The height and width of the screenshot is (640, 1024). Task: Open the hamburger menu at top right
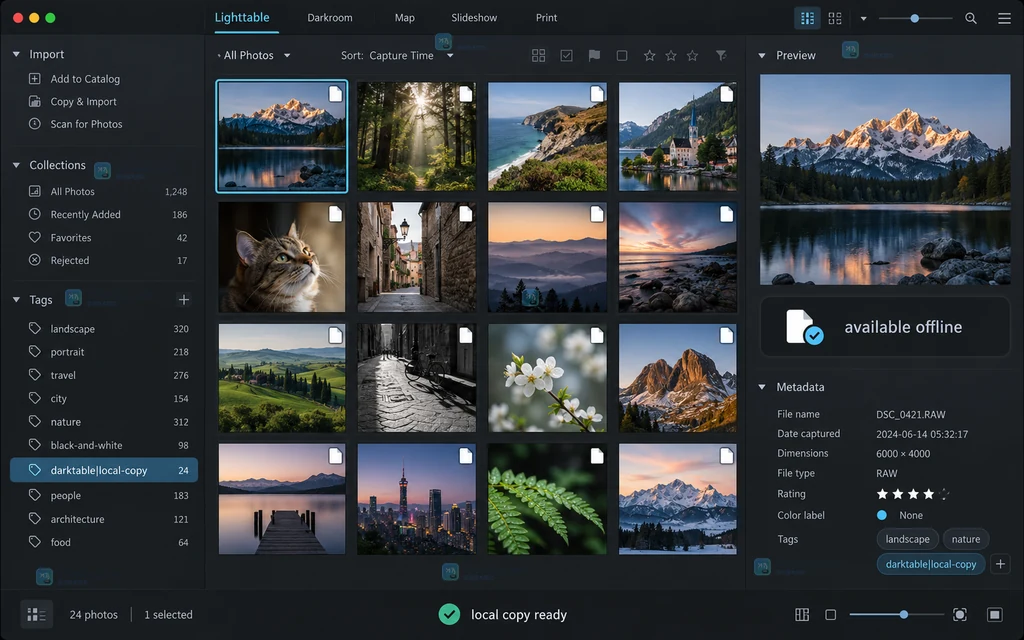coord(1004,18)
